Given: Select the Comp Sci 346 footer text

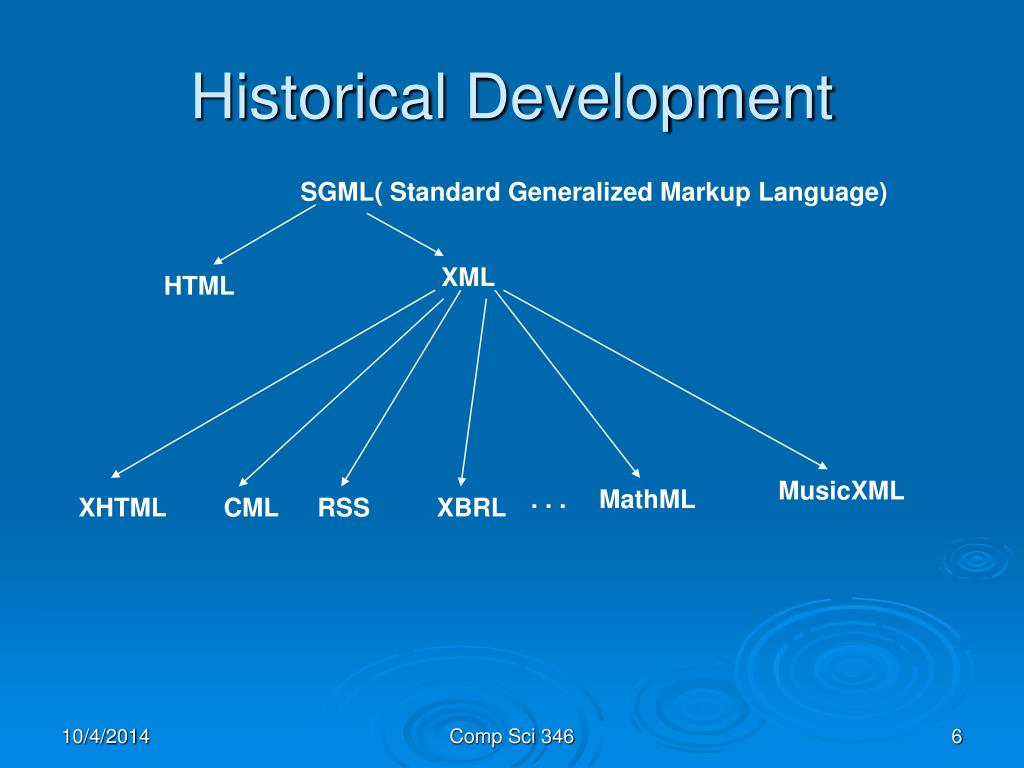Looking at the screenshot, I should click(512, 737).
